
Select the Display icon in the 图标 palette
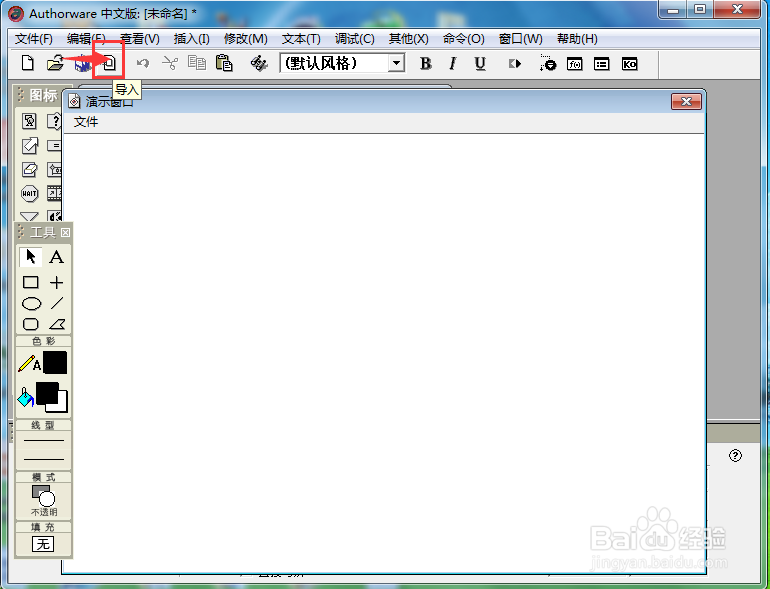pyautogui.click(x=29, y=121)
